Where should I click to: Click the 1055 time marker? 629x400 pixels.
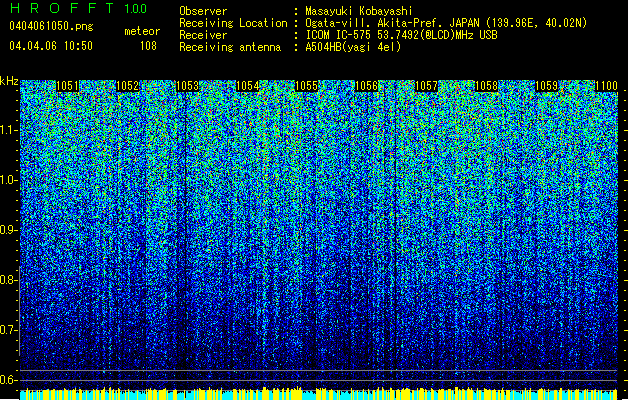307,87
